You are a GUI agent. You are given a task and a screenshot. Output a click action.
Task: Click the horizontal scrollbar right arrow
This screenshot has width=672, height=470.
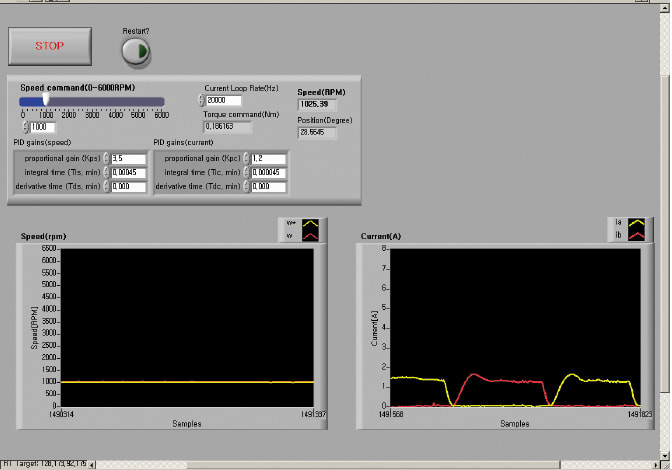(x=656, y=465)
